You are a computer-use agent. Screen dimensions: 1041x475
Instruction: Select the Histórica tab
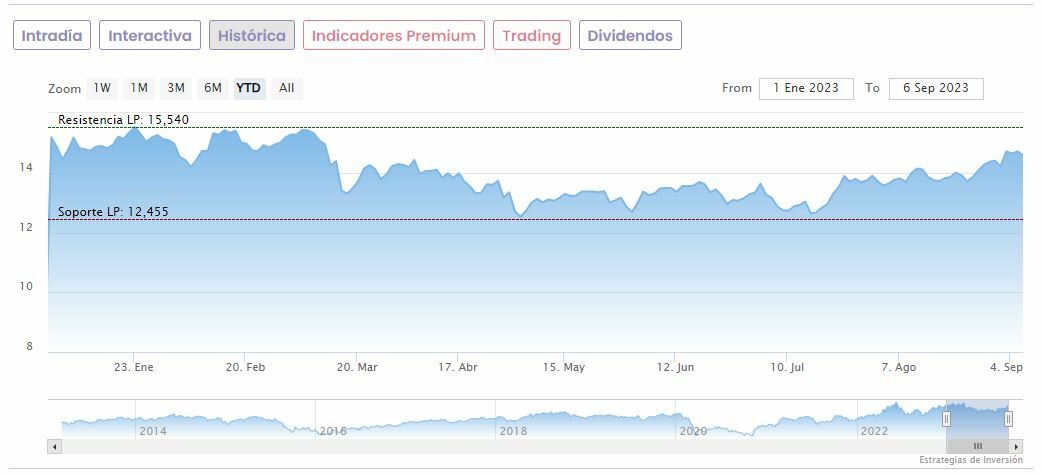(252, 36)
